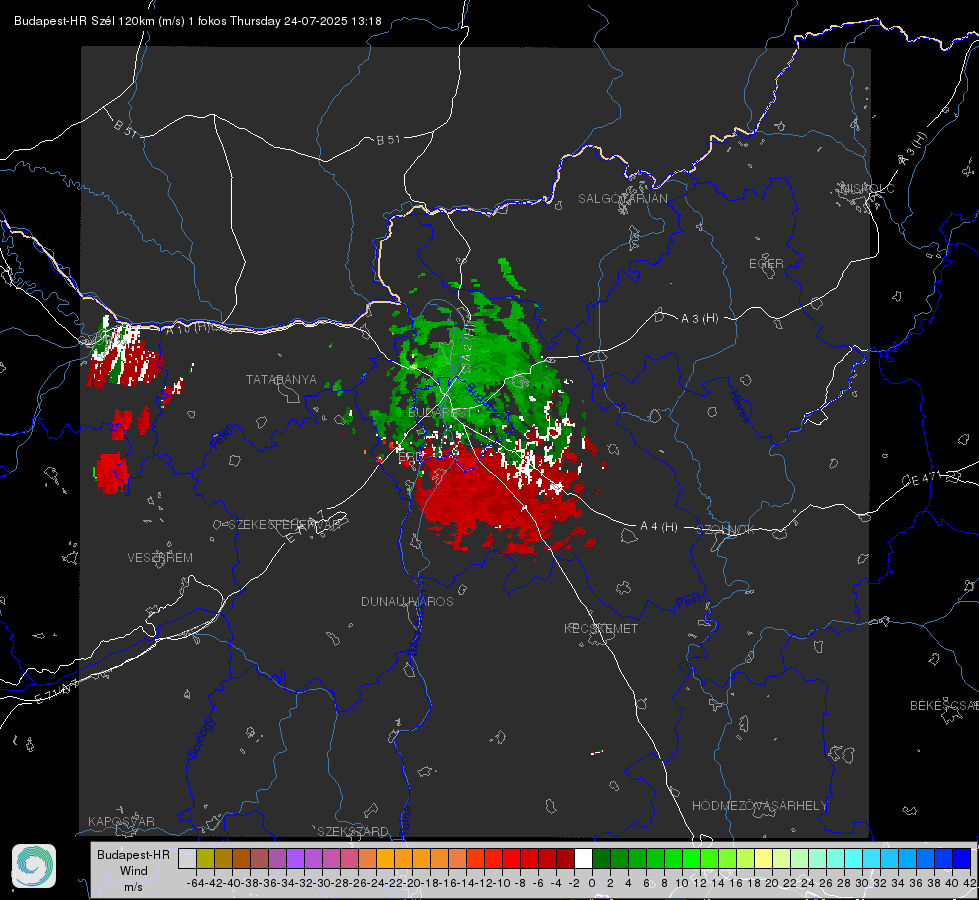Click the 'Heves' county label
Image resolution: width=979 pixels, height=900 pixels.
click(x=740, y=407)
